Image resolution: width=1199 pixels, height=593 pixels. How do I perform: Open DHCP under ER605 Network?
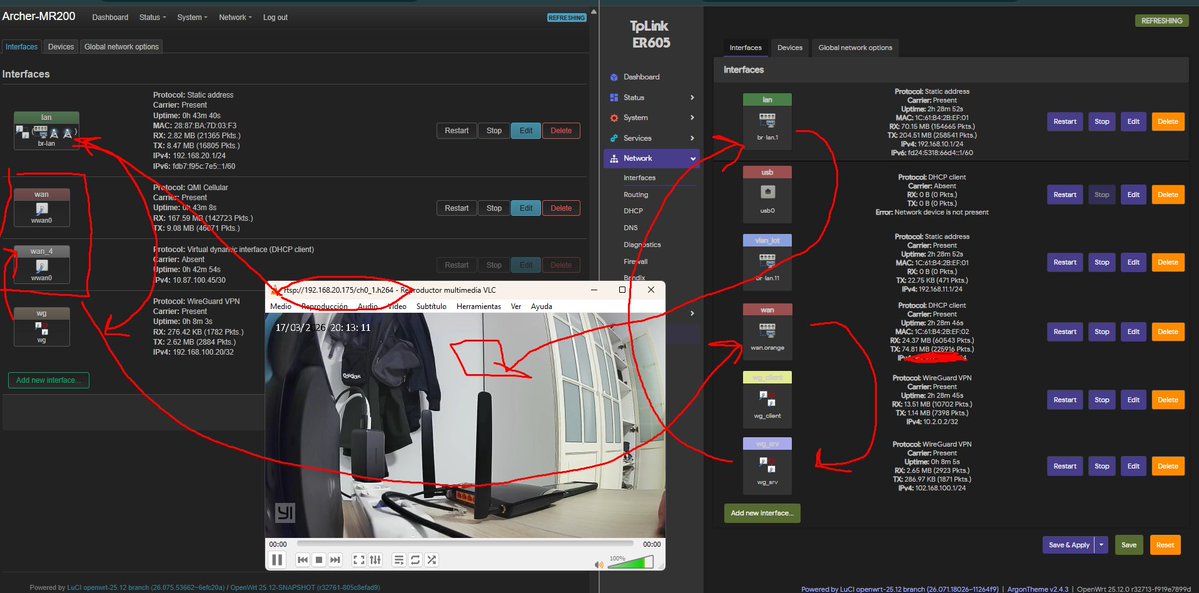pos(632,210)
